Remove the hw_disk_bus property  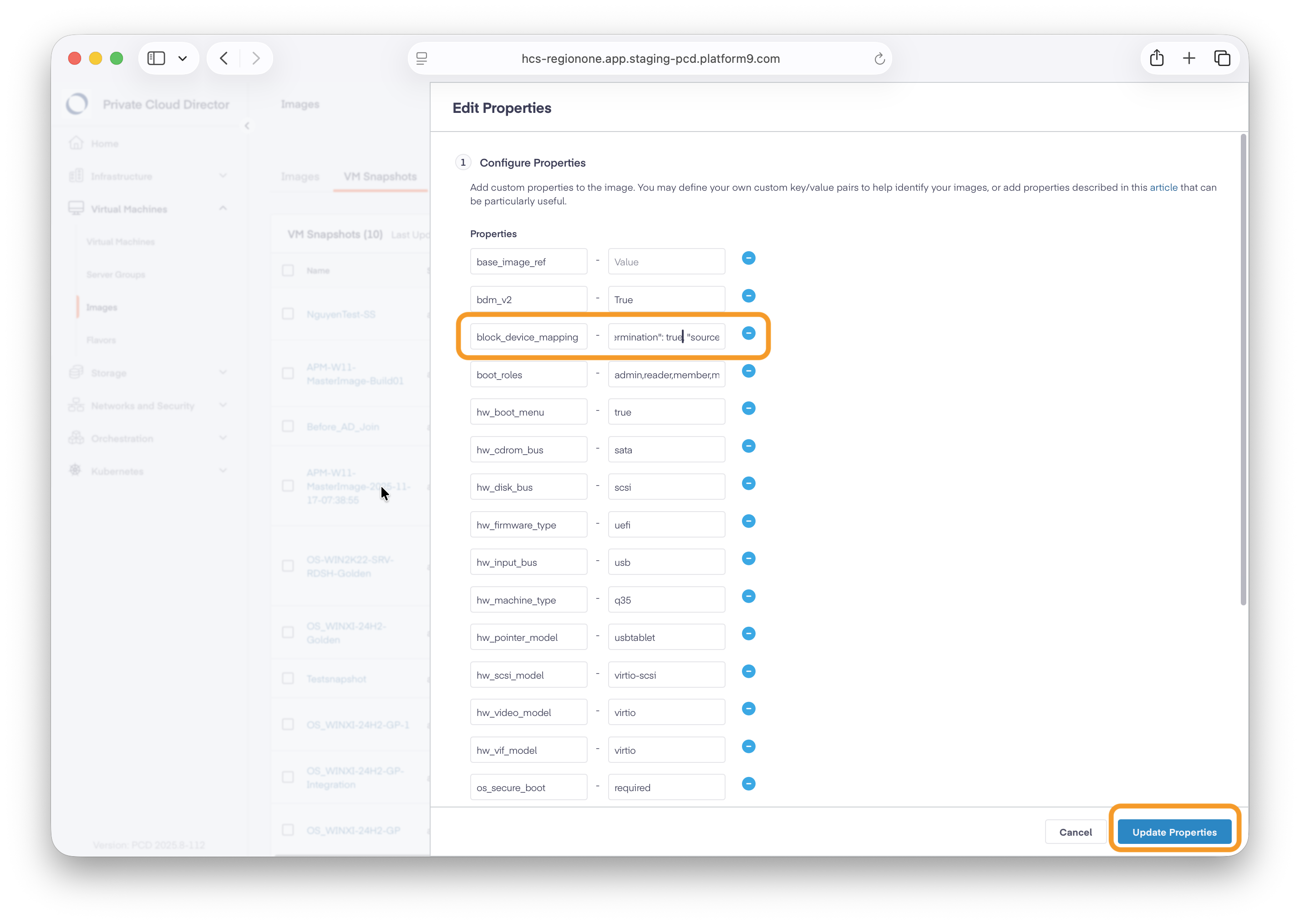tap(748, 483)
